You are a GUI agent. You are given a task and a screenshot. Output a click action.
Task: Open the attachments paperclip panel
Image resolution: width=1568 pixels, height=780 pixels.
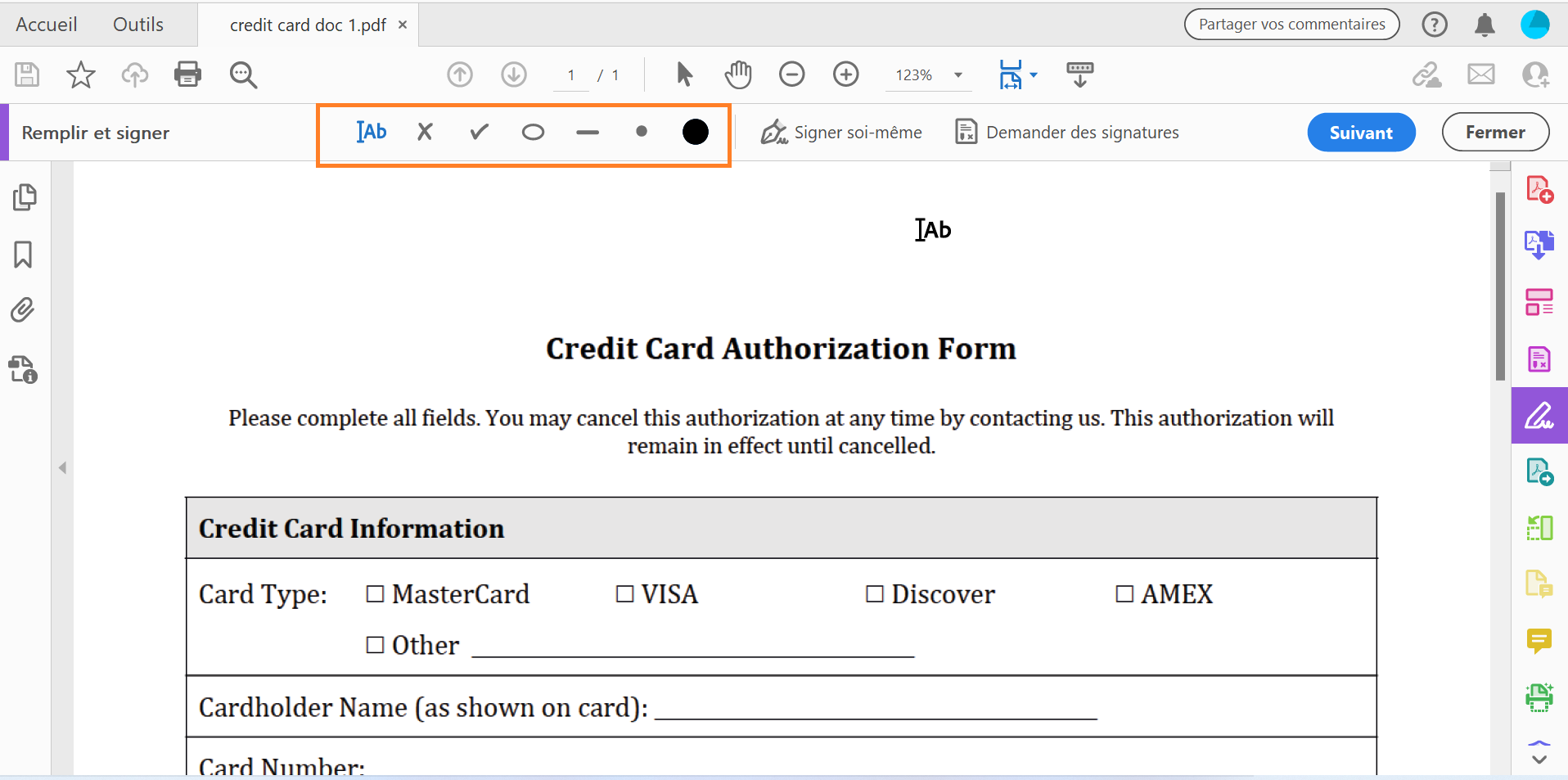click(23, 310)
